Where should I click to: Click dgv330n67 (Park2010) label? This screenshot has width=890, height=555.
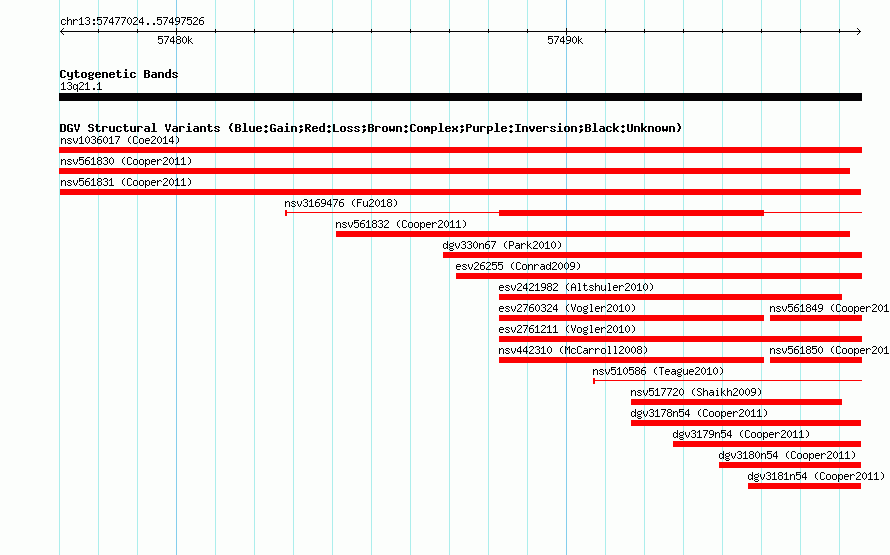click(x=502, y=245)
